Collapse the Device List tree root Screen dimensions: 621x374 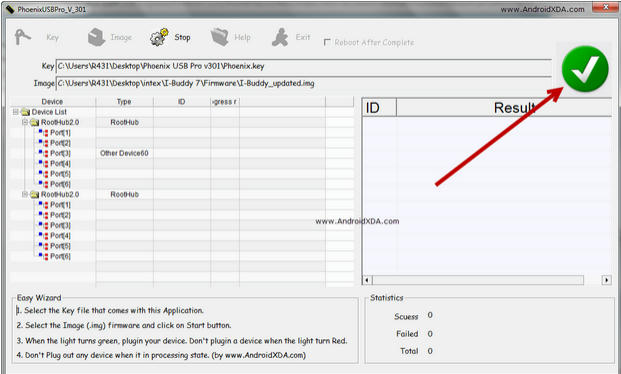16,112
